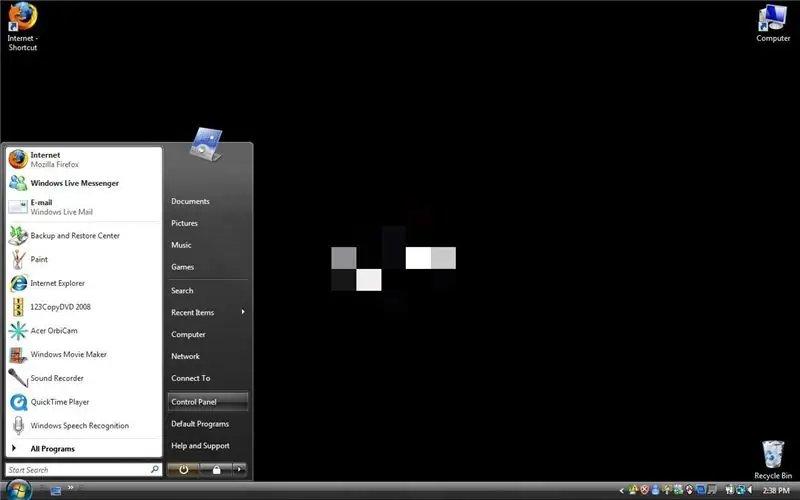Open Internet Explorer in Start menu
This screenshot has width=800, height=500.
84,283
